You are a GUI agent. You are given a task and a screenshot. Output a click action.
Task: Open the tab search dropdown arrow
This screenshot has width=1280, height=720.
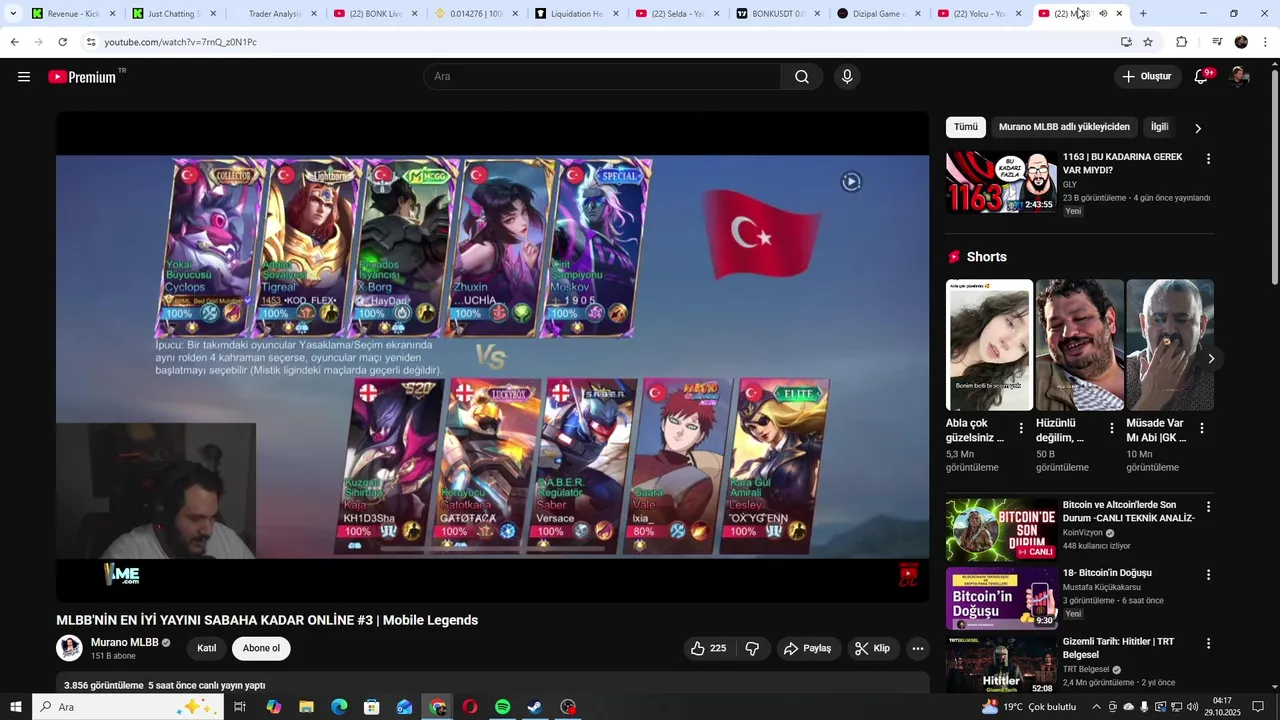pos(13,13)
